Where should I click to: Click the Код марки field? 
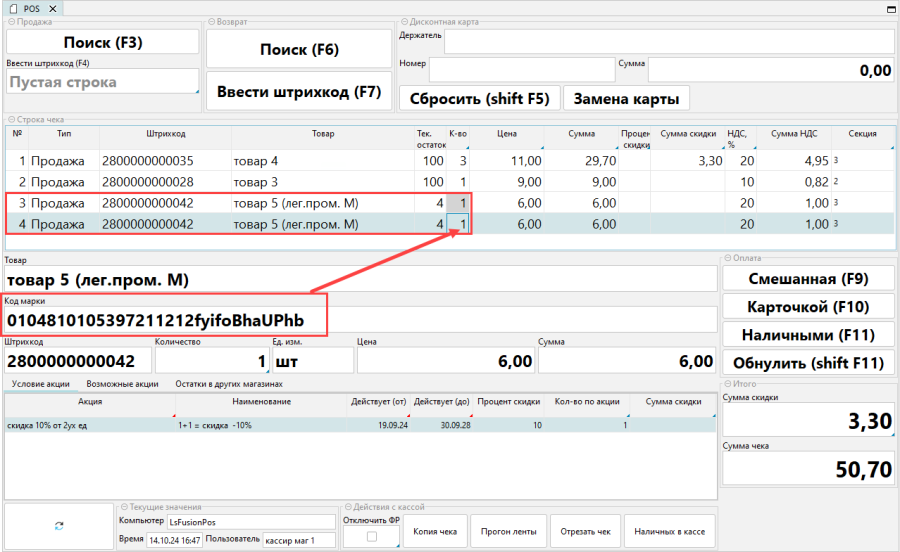coord(360,320)
